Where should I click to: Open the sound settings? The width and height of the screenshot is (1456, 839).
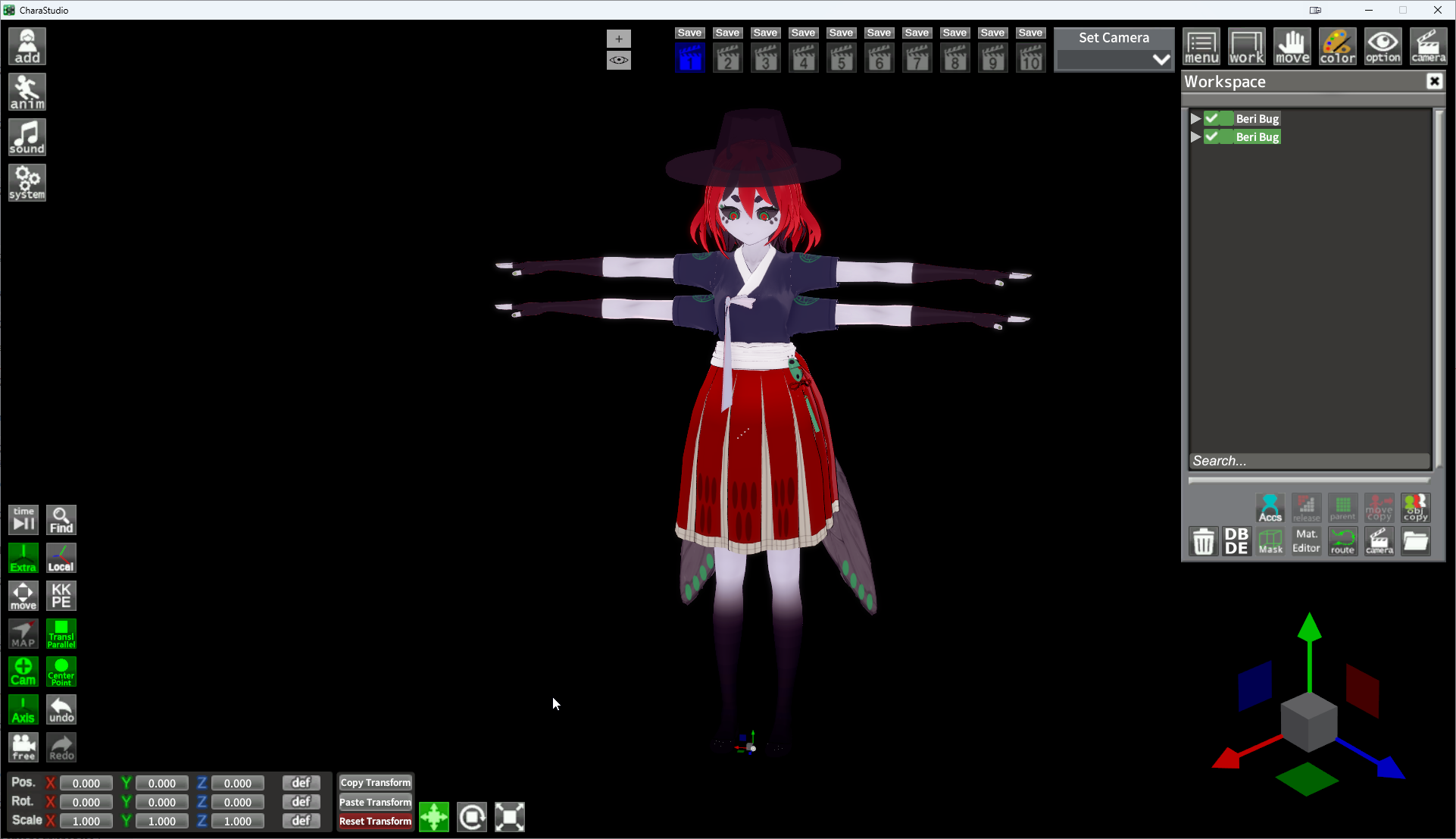pyautogui.click(x=27, y=137)
